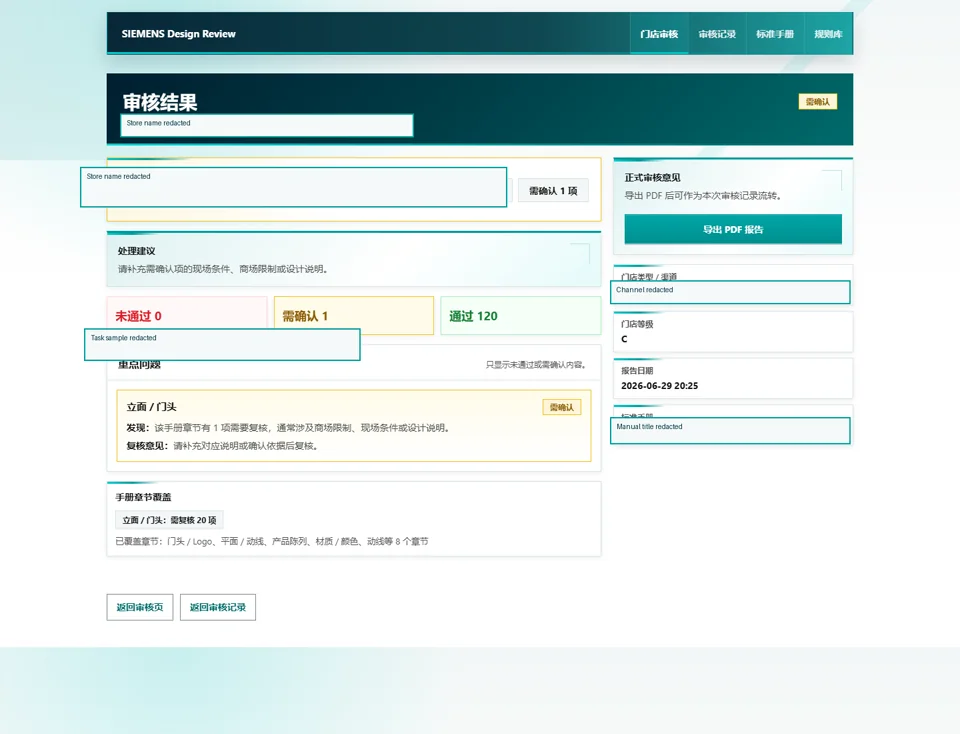Screen dimensions: 960x734
Task: Select the 需确认 1 counter card
Action: coord(354,315)
